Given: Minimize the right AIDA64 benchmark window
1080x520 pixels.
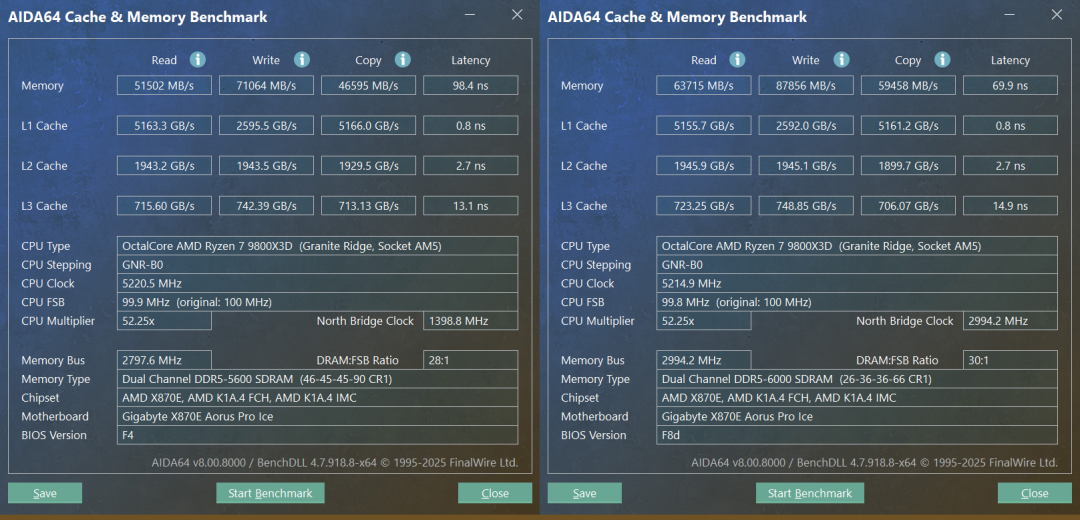Looking at the screenshot, I should point(1009,14).
